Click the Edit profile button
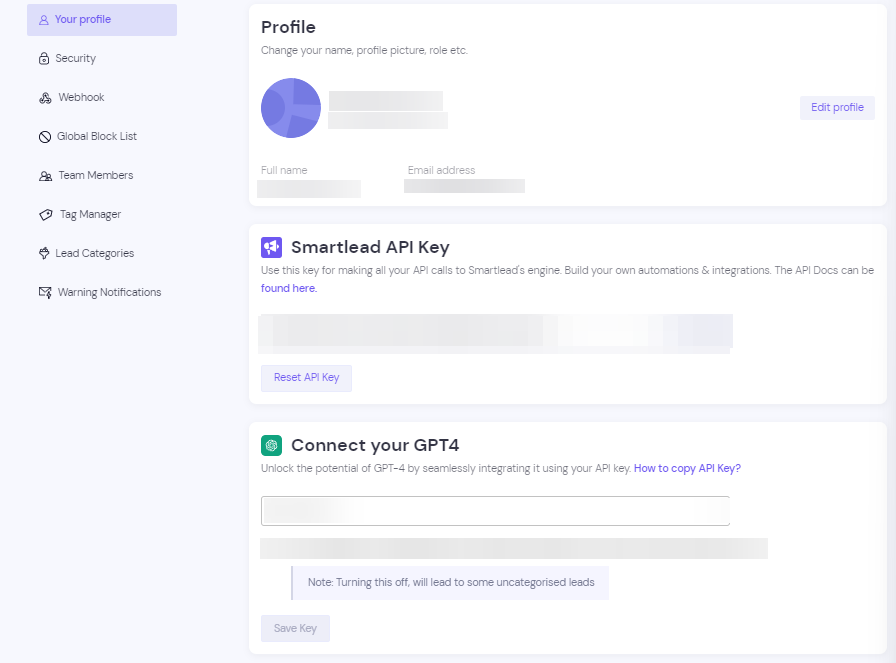Viewport: 896px width, 663px height. 837,107
